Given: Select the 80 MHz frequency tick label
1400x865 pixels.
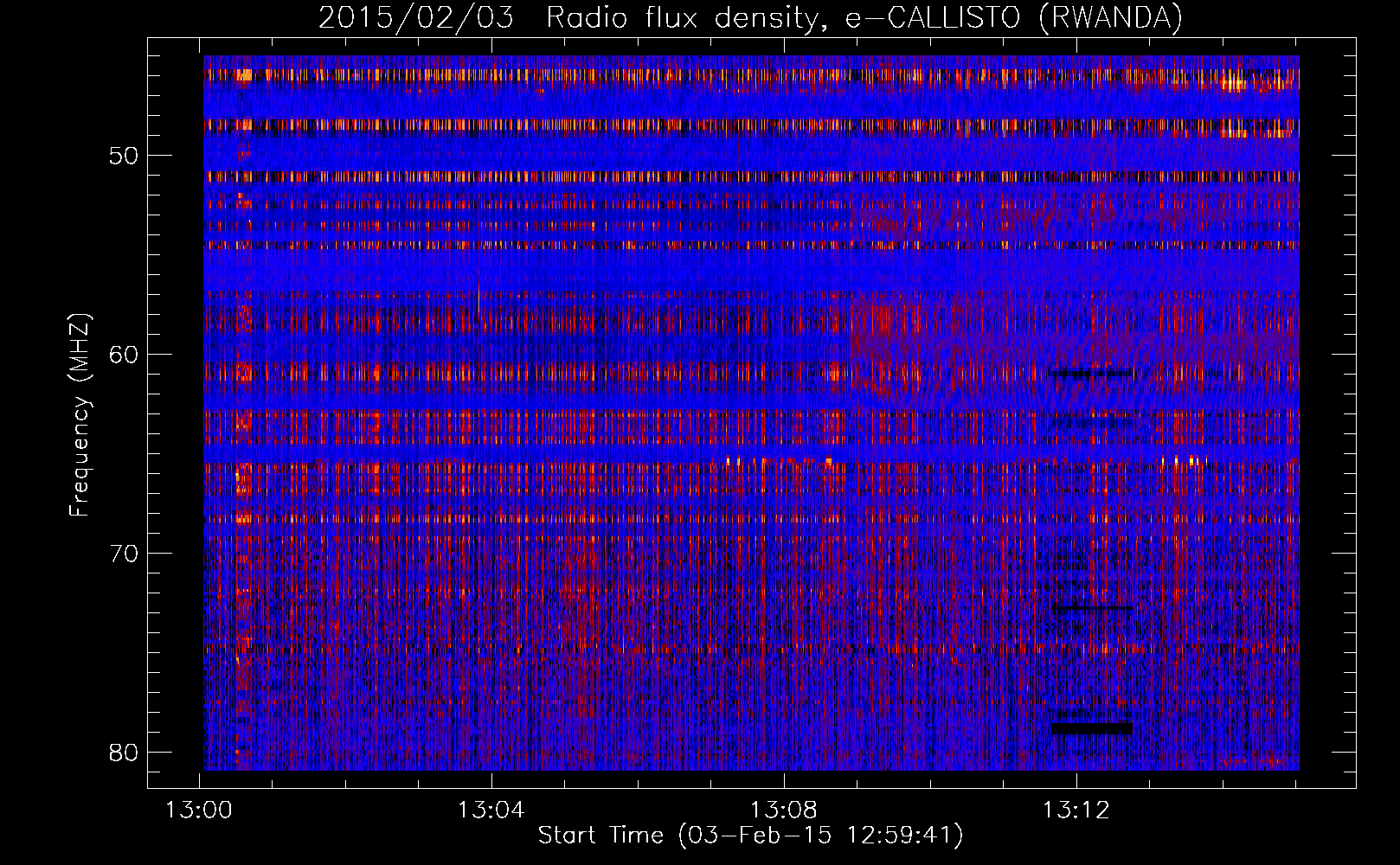Looking at the screenshot, I should 125,752.
